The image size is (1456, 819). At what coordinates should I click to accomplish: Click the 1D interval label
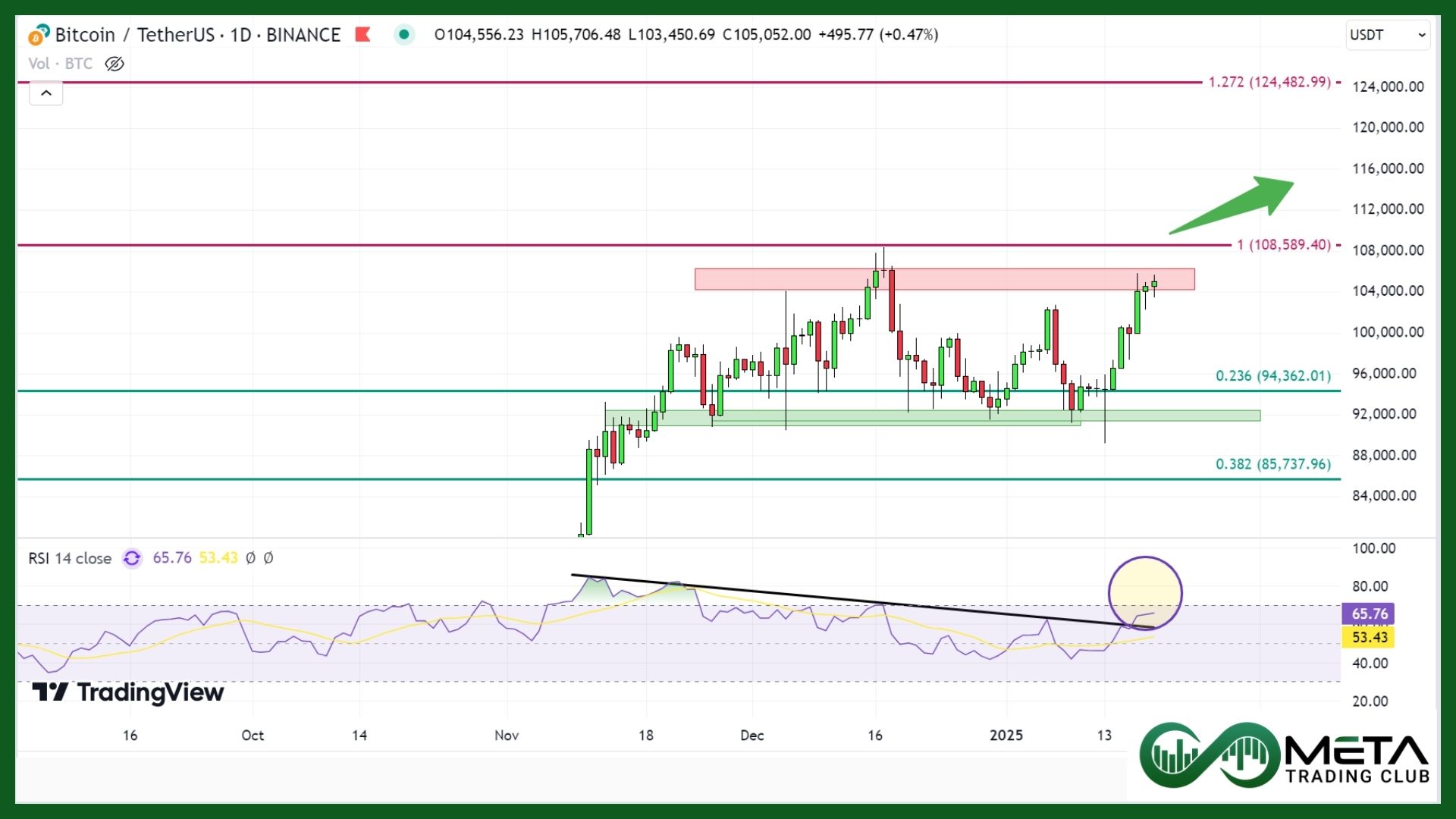(x=240, y=35)
